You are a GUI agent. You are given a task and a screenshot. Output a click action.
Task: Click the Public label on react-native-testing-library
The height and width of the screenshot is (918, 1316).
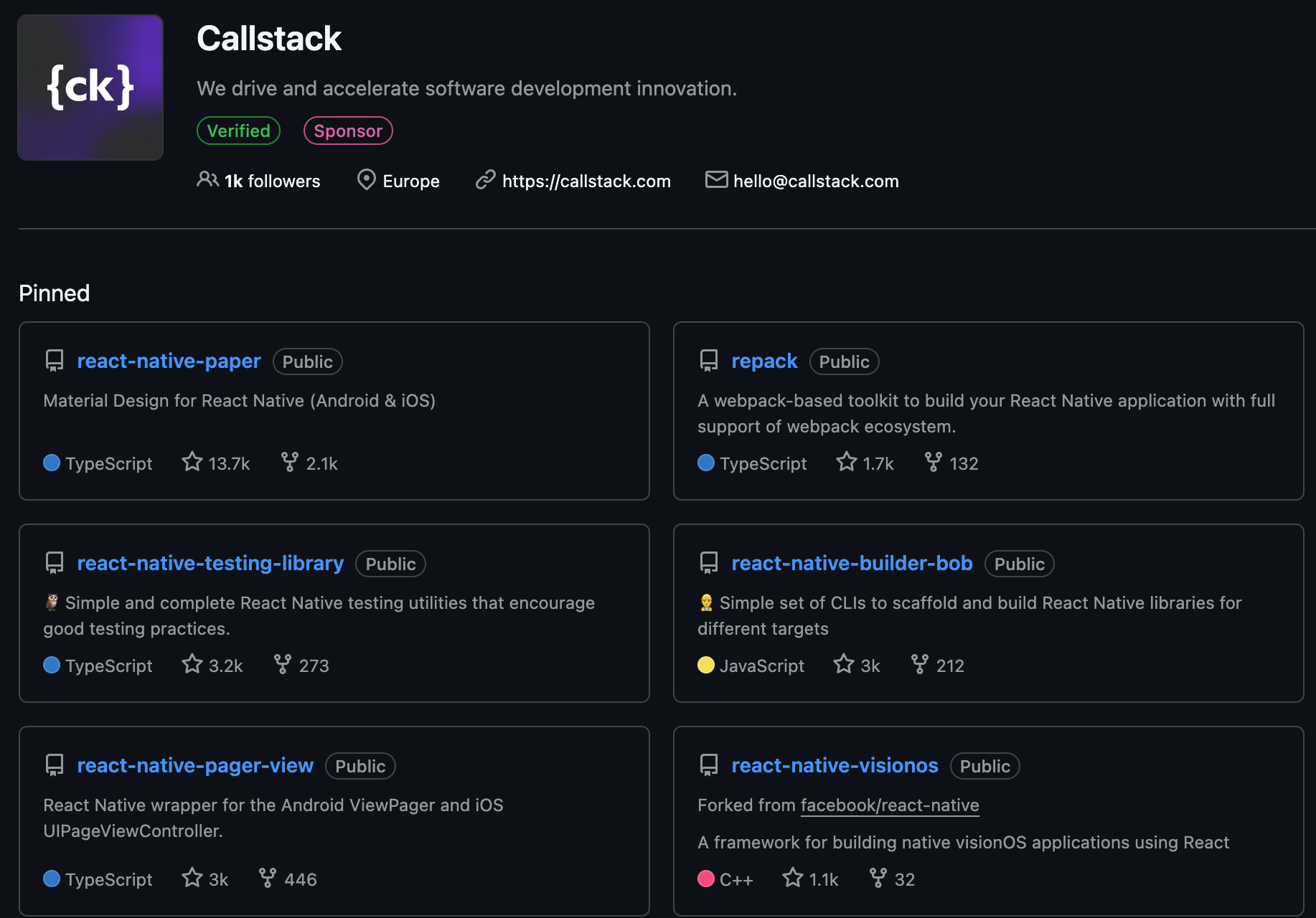[390, 564]
